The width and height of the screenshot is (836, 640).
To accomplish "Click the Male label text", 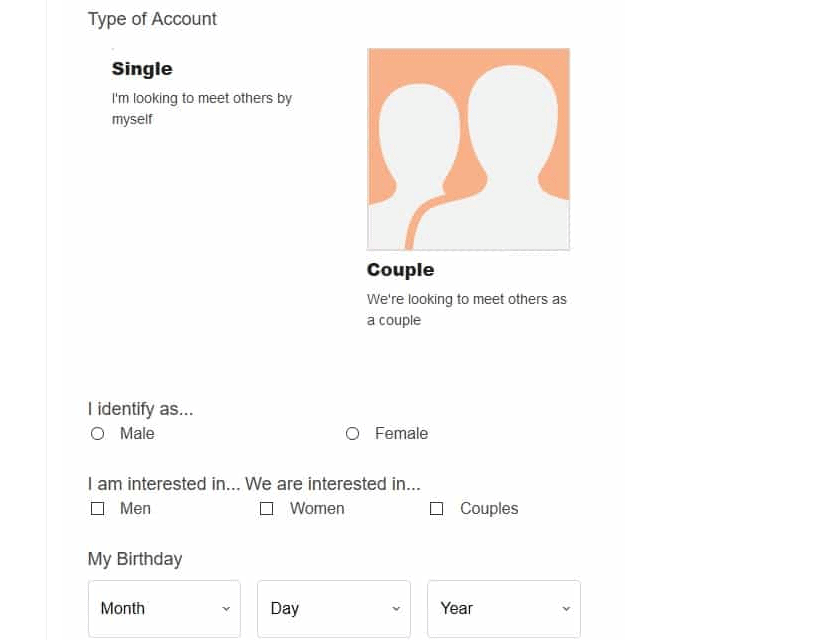I will tap(137, 434).
